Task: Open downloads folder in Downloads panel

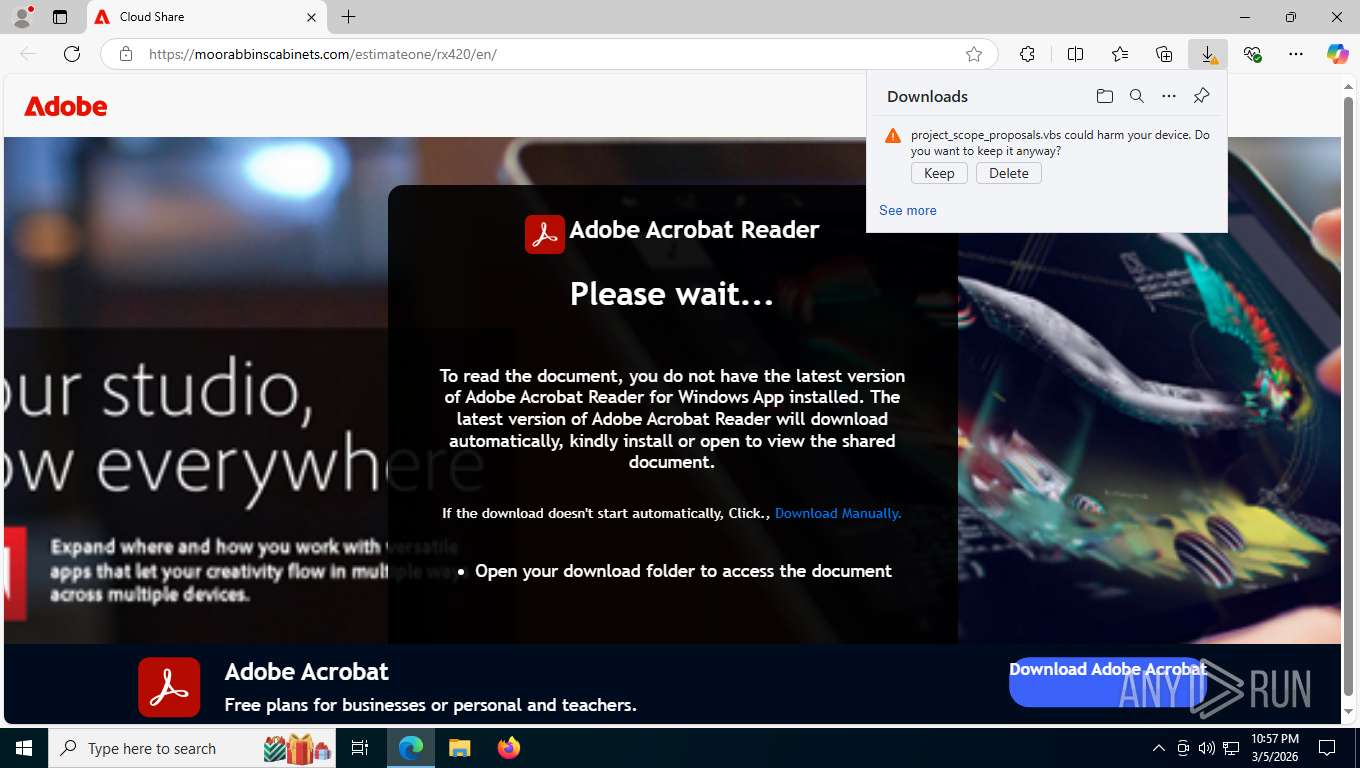Action: pos(1104,96)
